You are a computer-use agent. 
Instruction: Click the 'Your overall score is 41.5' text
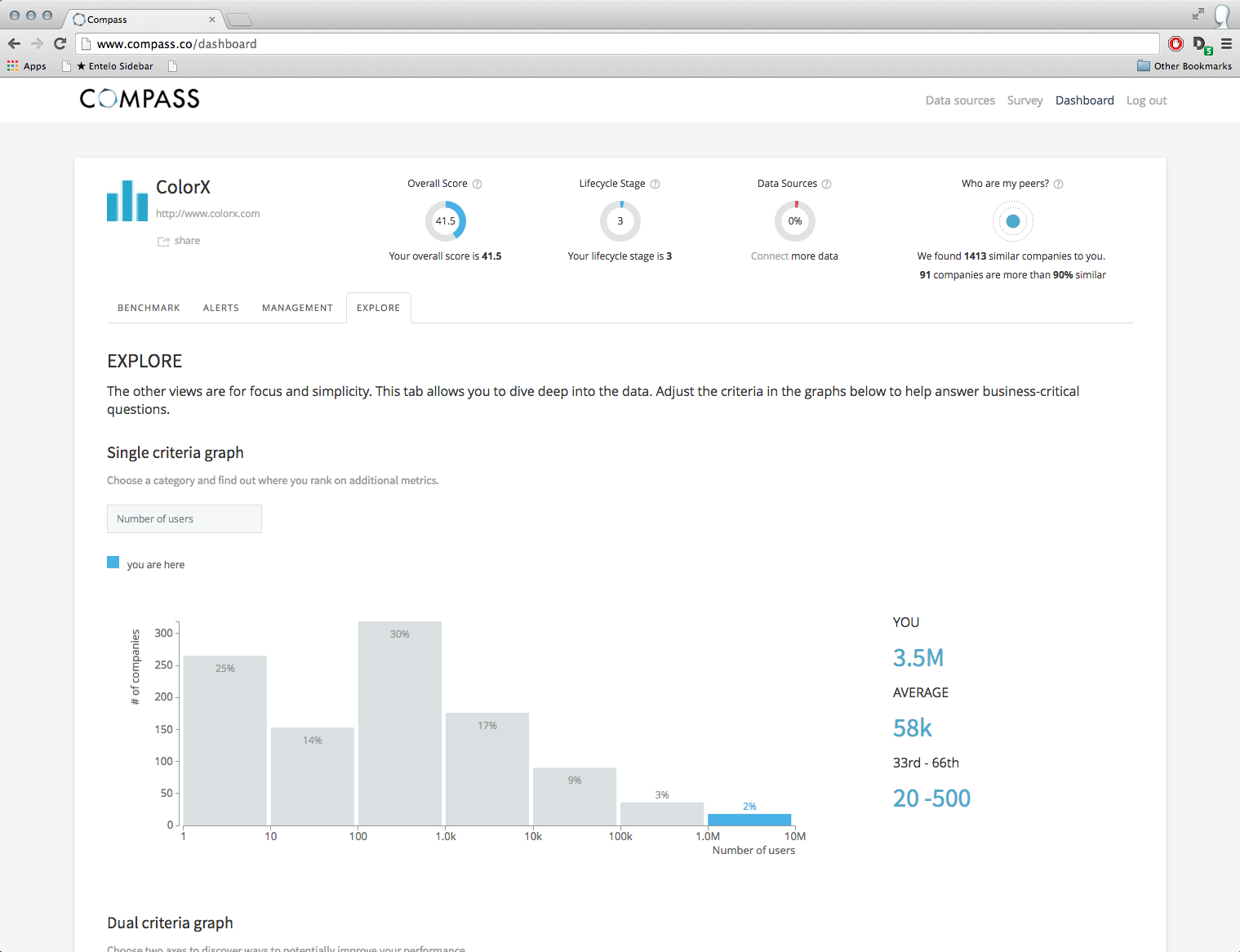tap(446, 256)
